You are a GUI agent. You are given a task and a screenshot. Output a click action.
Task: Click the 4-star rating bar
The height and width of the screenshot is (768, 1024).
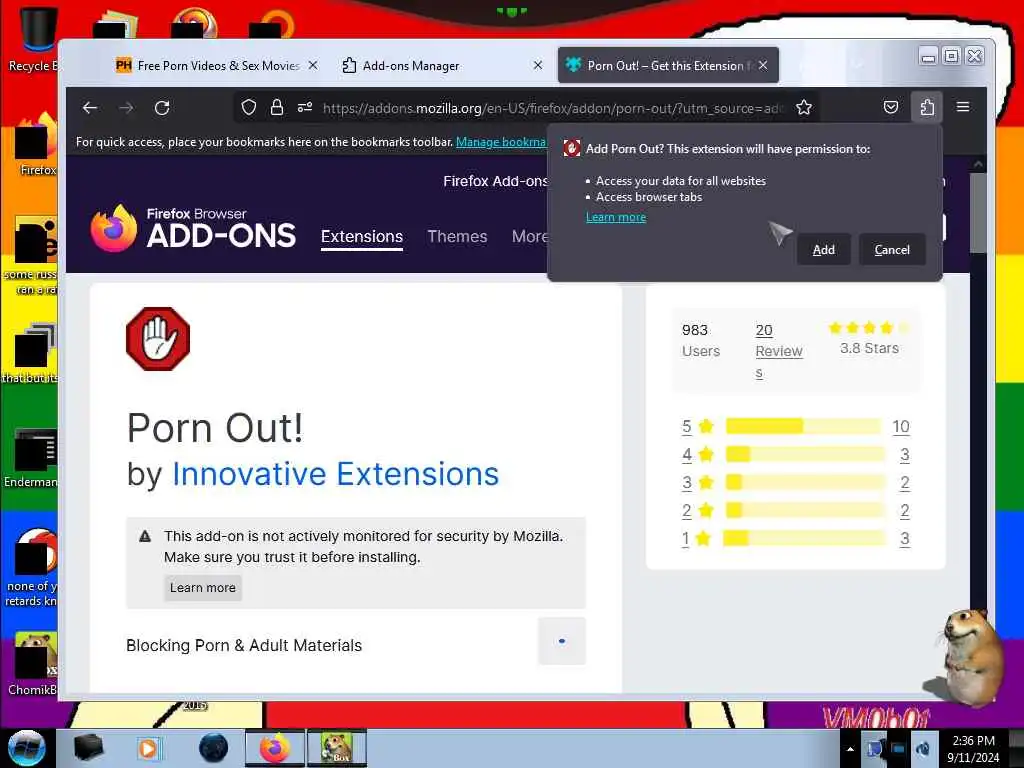pos(805,455)
